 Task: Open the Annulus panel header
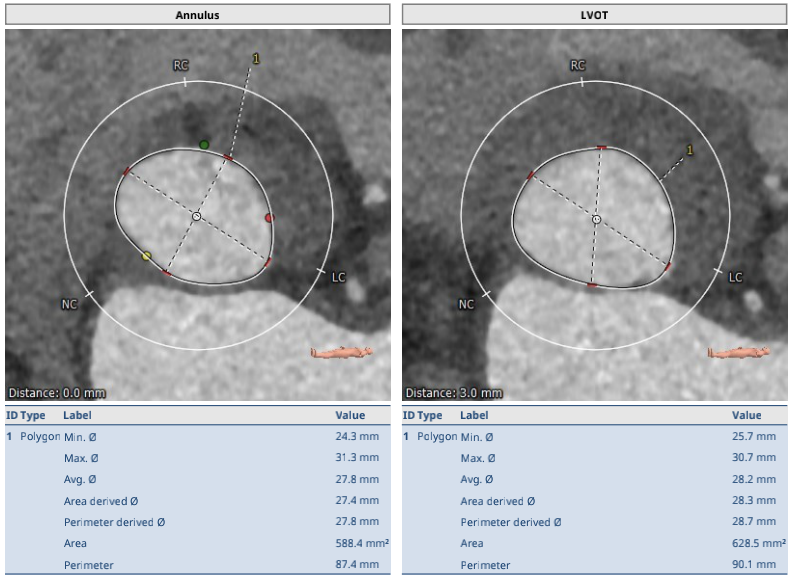pyautogui.click(x=197, y=14)
